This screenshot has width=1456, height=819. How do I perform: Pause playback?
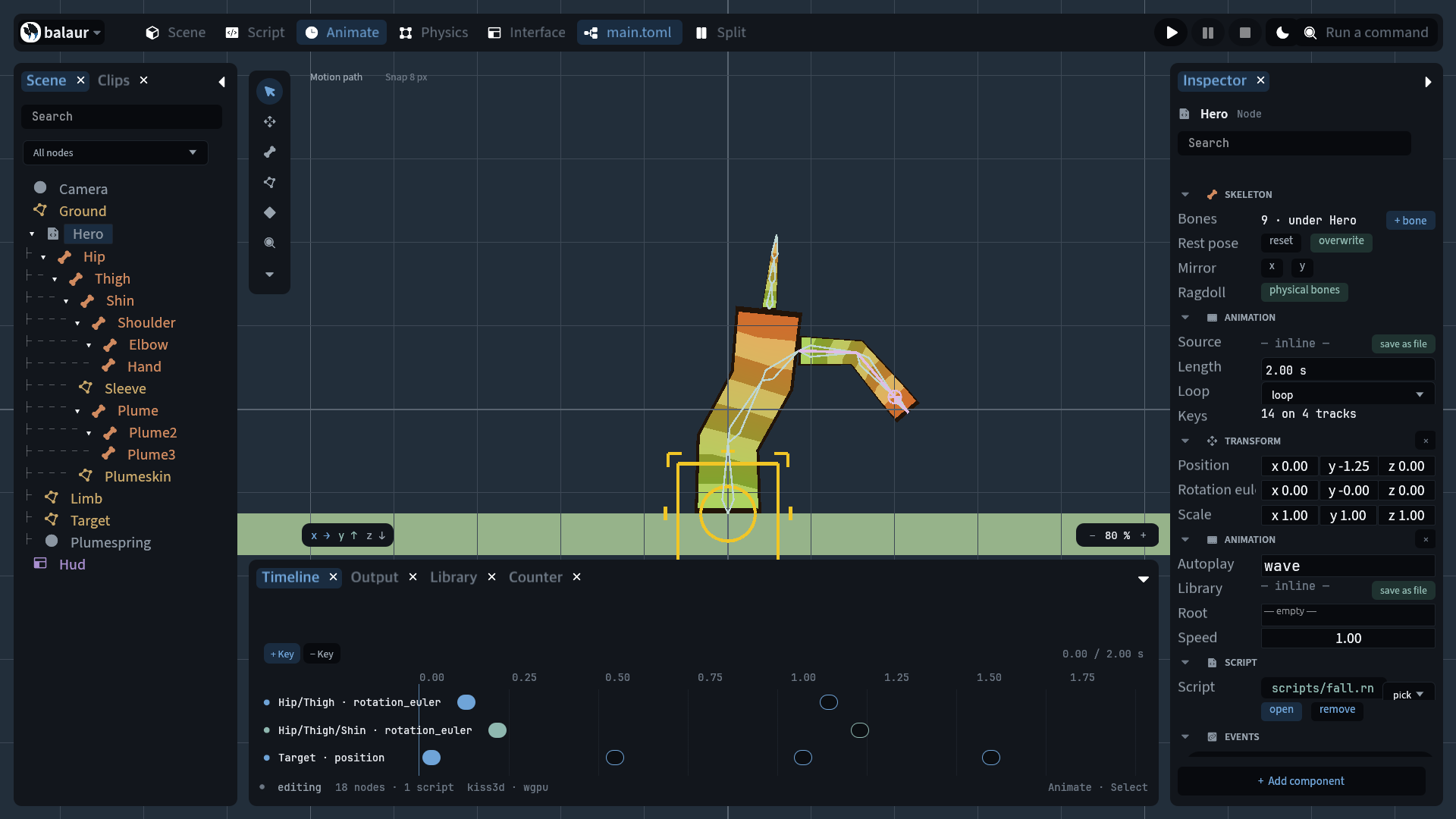(x=1208, y=33)
